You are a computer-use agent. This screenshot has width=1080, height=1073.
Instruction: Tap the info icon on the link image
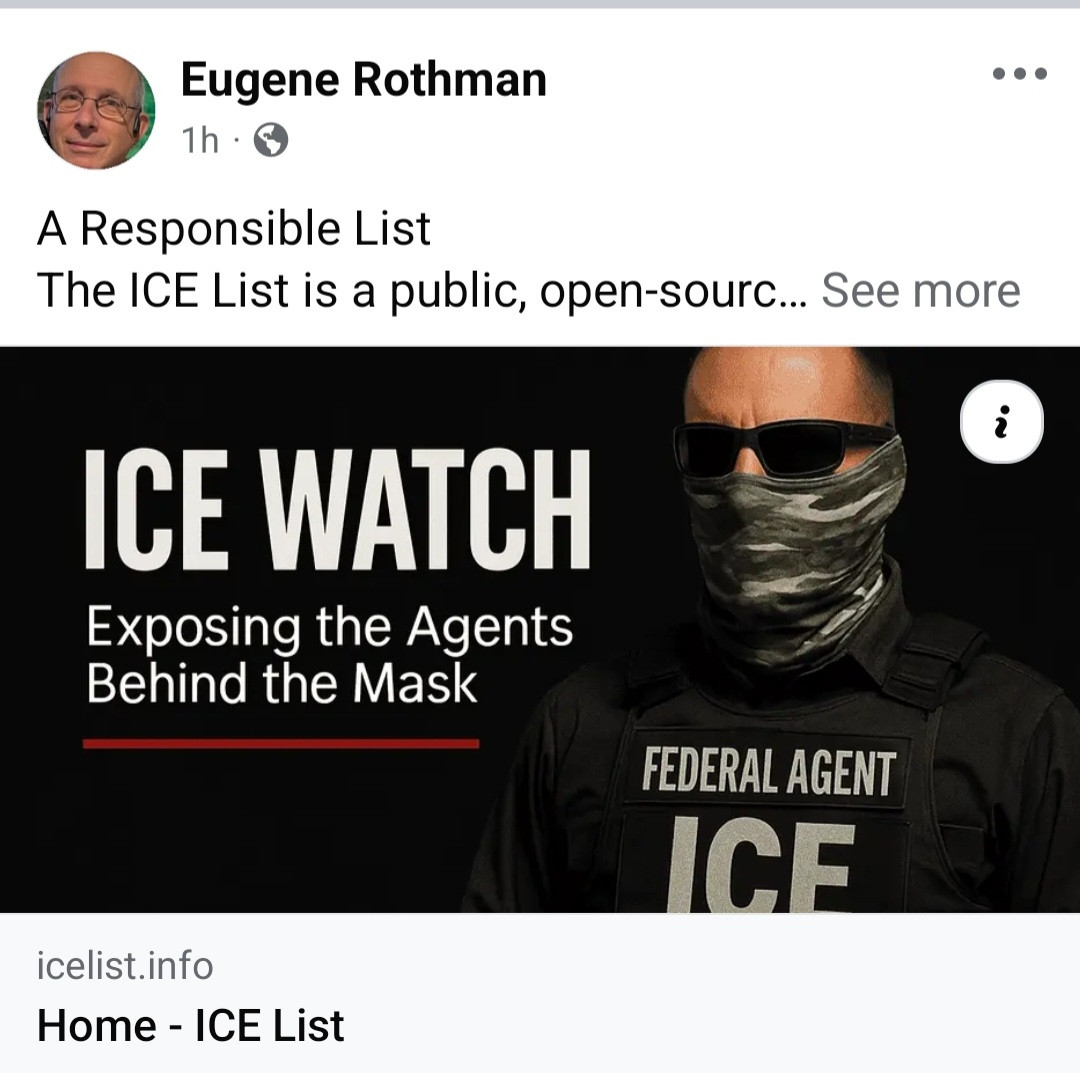coord(1001,421)
